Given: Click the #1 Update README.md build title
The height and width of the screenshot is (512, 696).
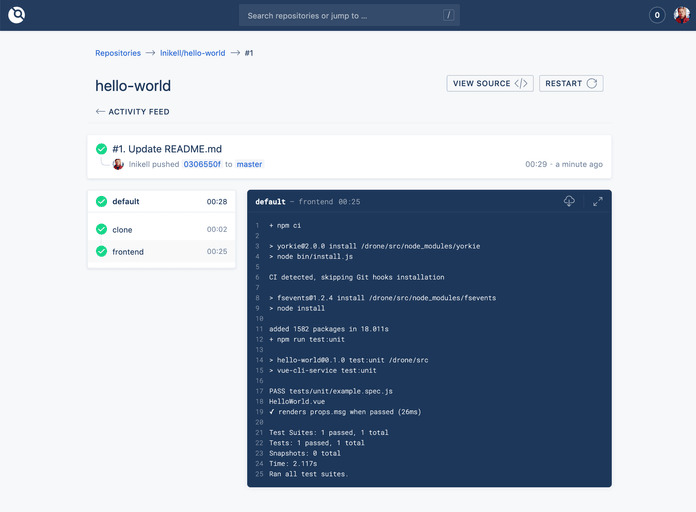Looking at the screenshot, I should [166, 149].
